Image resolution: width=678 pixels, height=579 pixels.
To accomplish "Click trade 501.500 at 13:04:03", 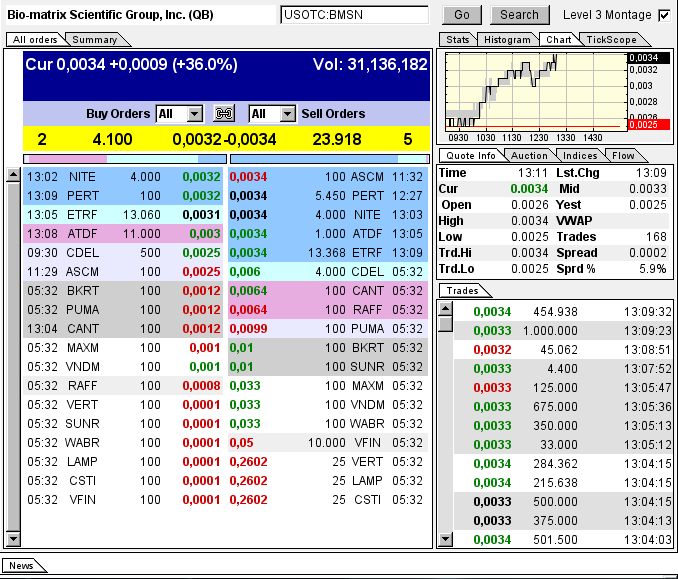I will [x=564, y=540].
